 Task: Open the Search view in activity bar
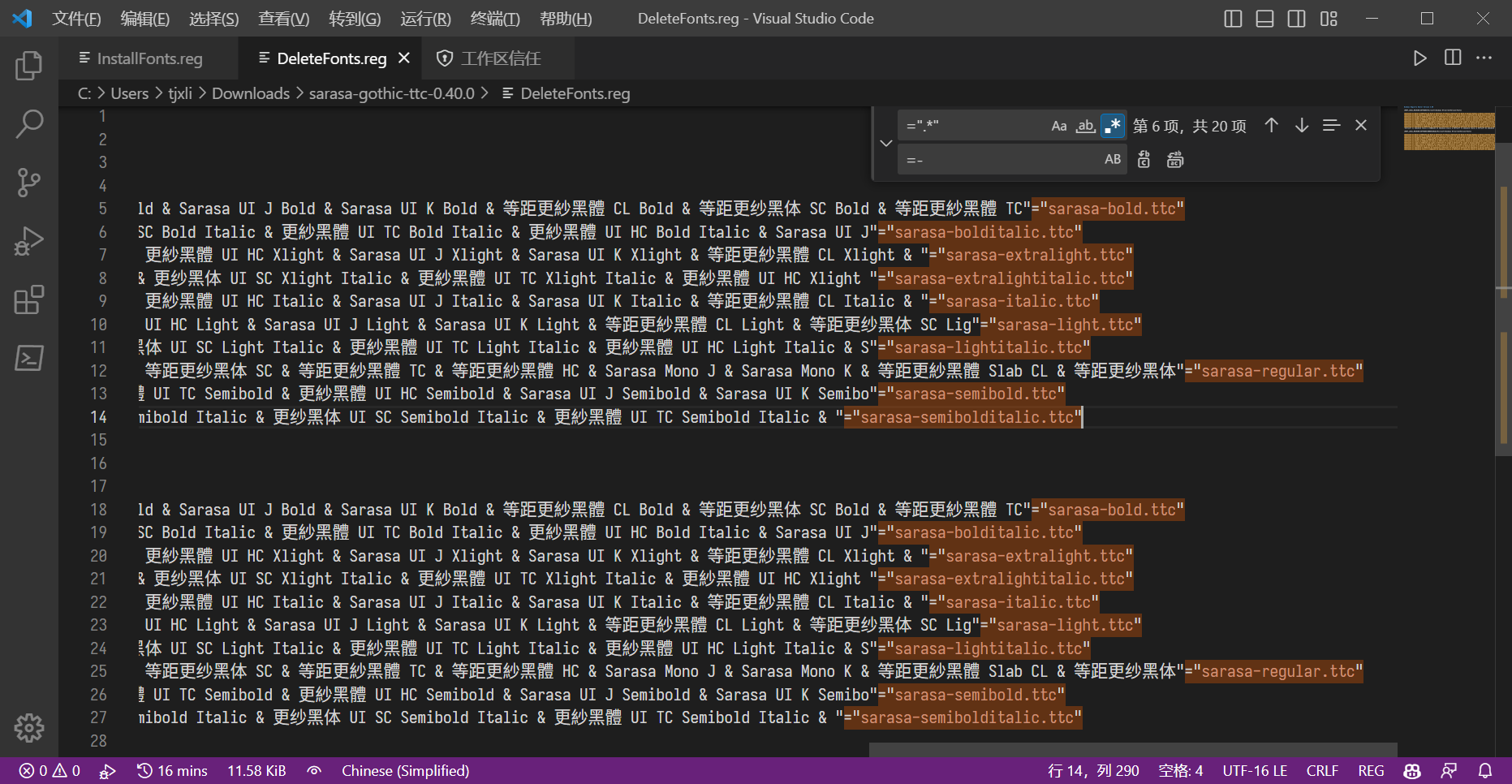pyautogui.click(x=29, y=124)
